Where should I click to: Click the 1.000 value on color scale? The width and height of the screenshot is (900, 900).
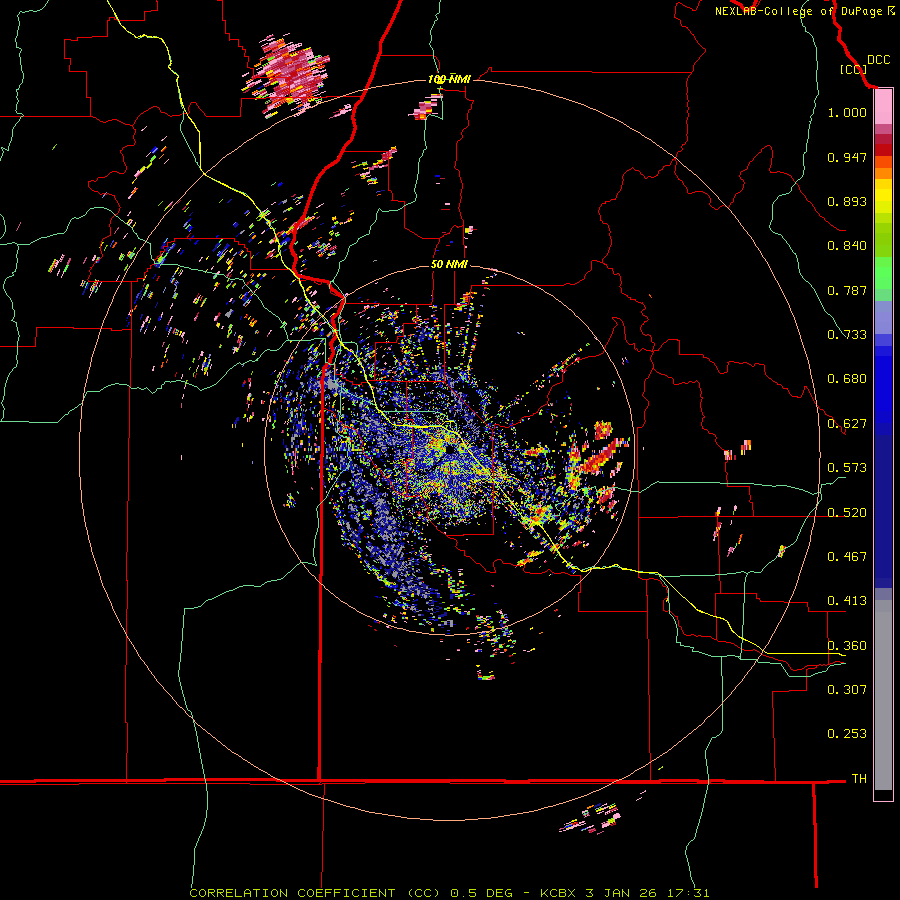847,112
